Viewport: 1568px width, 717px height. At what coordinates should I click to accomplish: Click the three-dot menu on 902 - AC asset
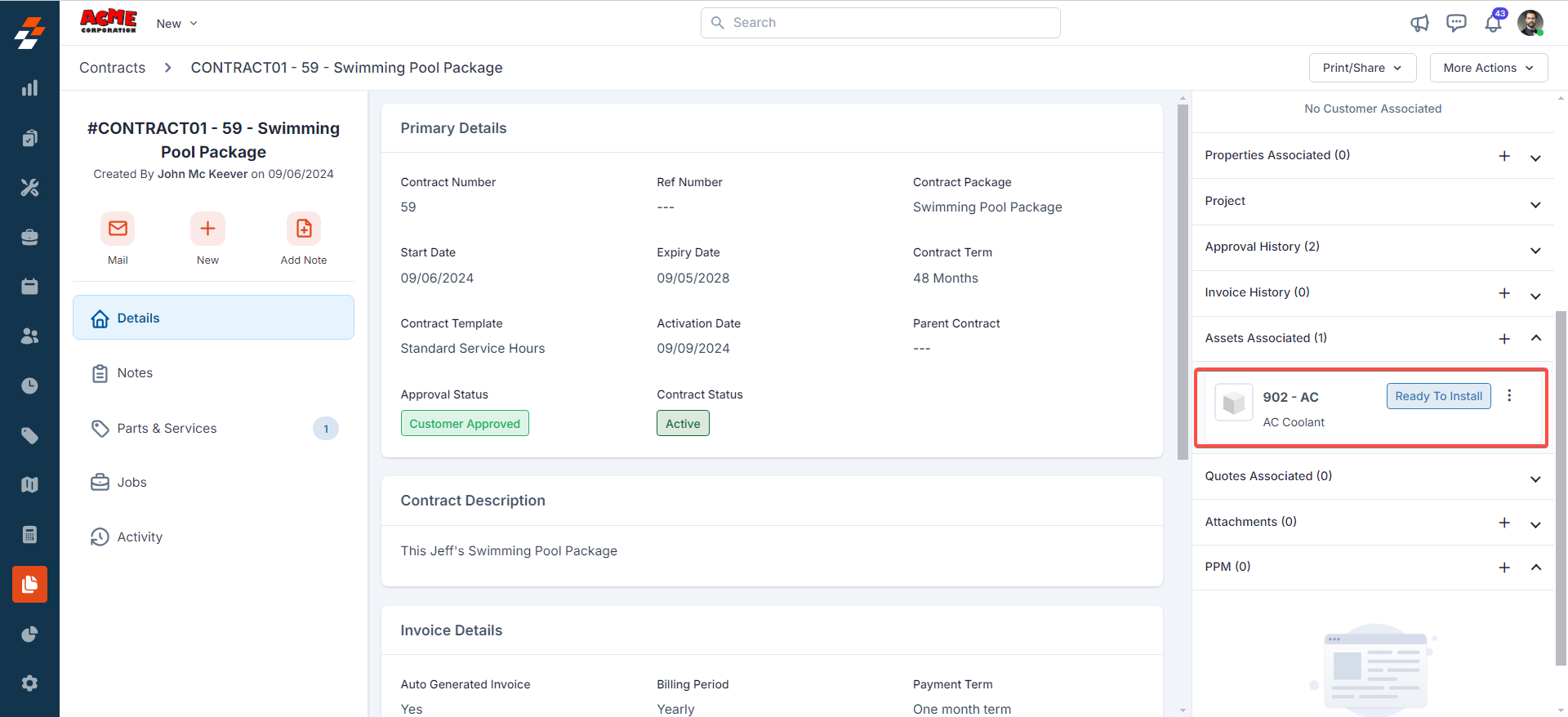[x=1509, y=396]
